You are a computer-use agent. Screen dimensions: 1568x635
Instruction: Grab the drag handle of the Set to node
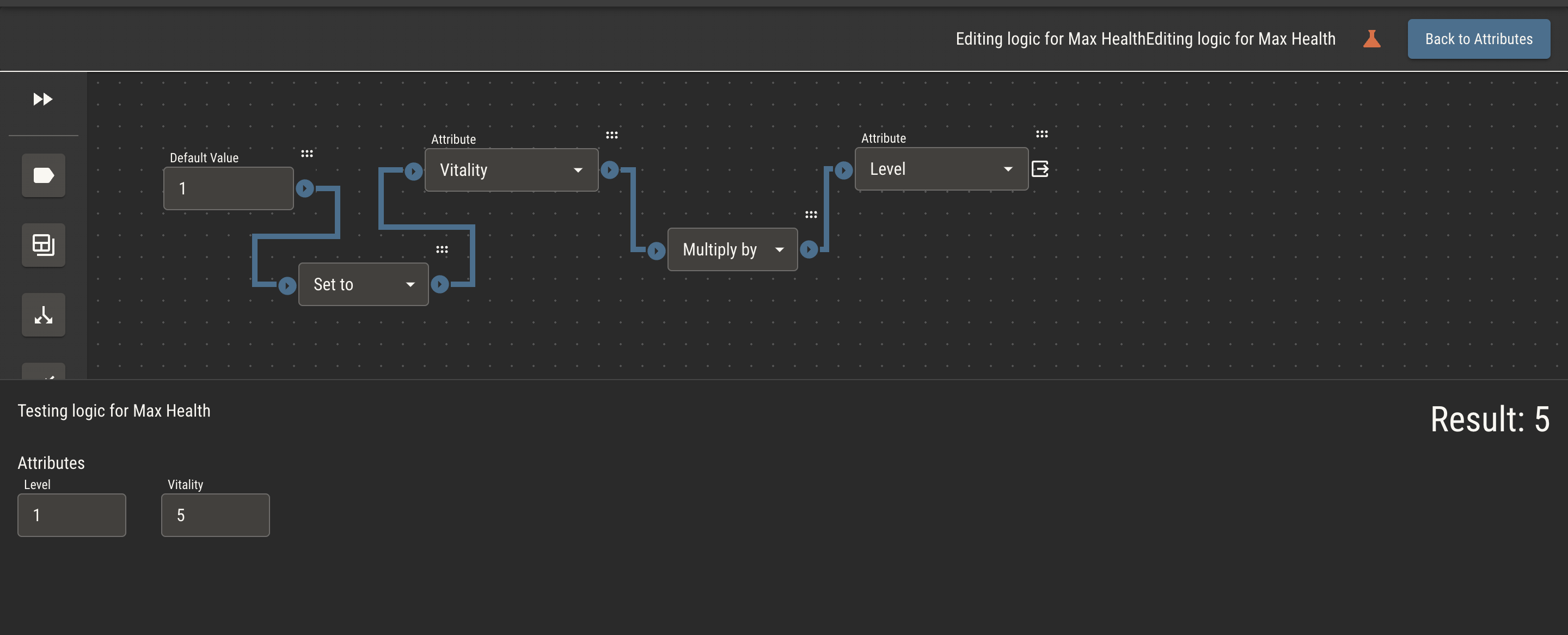(442, 249)
